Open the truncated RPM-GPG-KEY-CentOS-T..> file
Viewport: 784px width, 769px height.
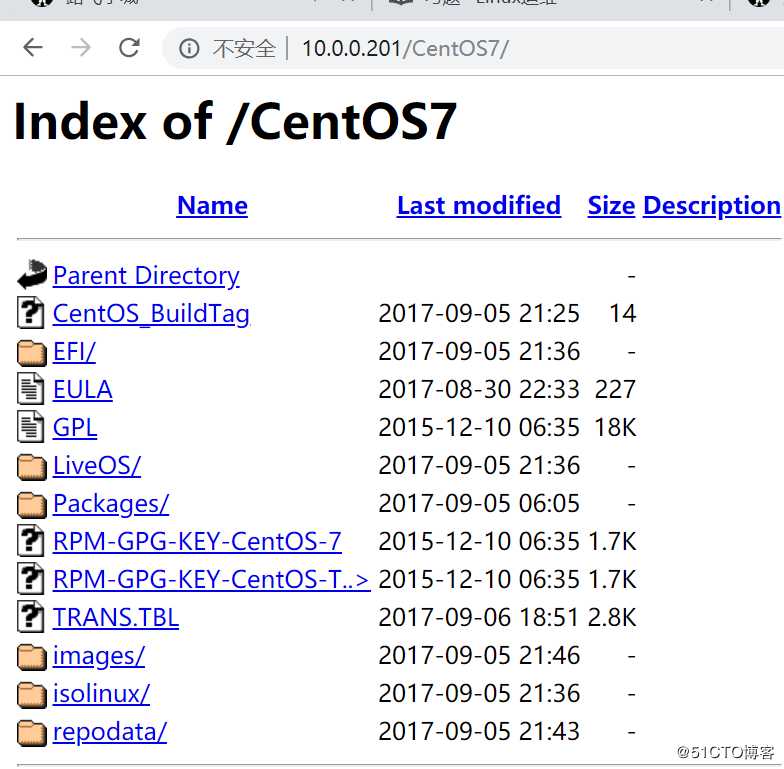pos(212,580)
